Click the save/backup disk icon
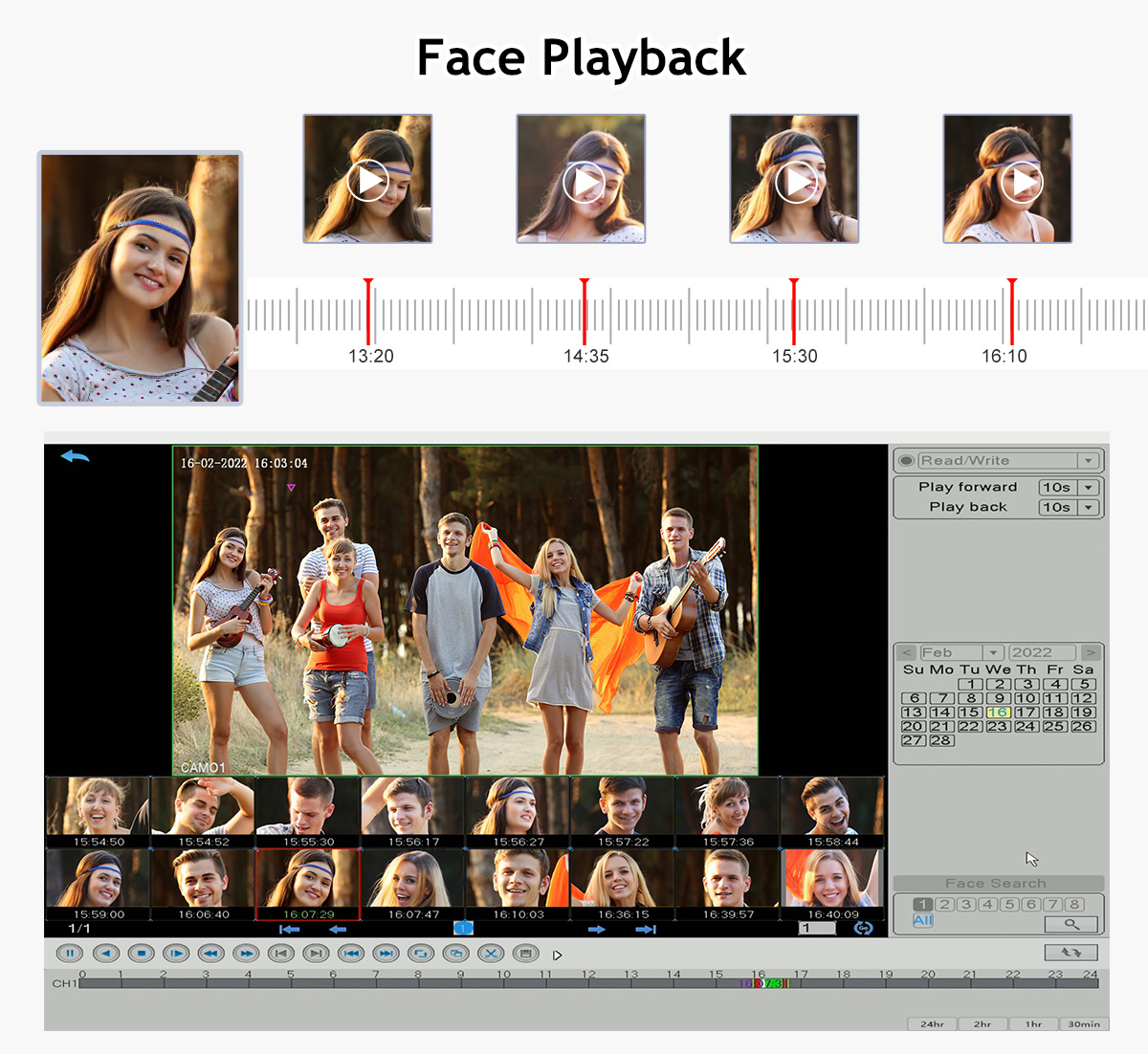Screen dimensions: 1148x1054 pyautogui.click(x=524, y=954)
